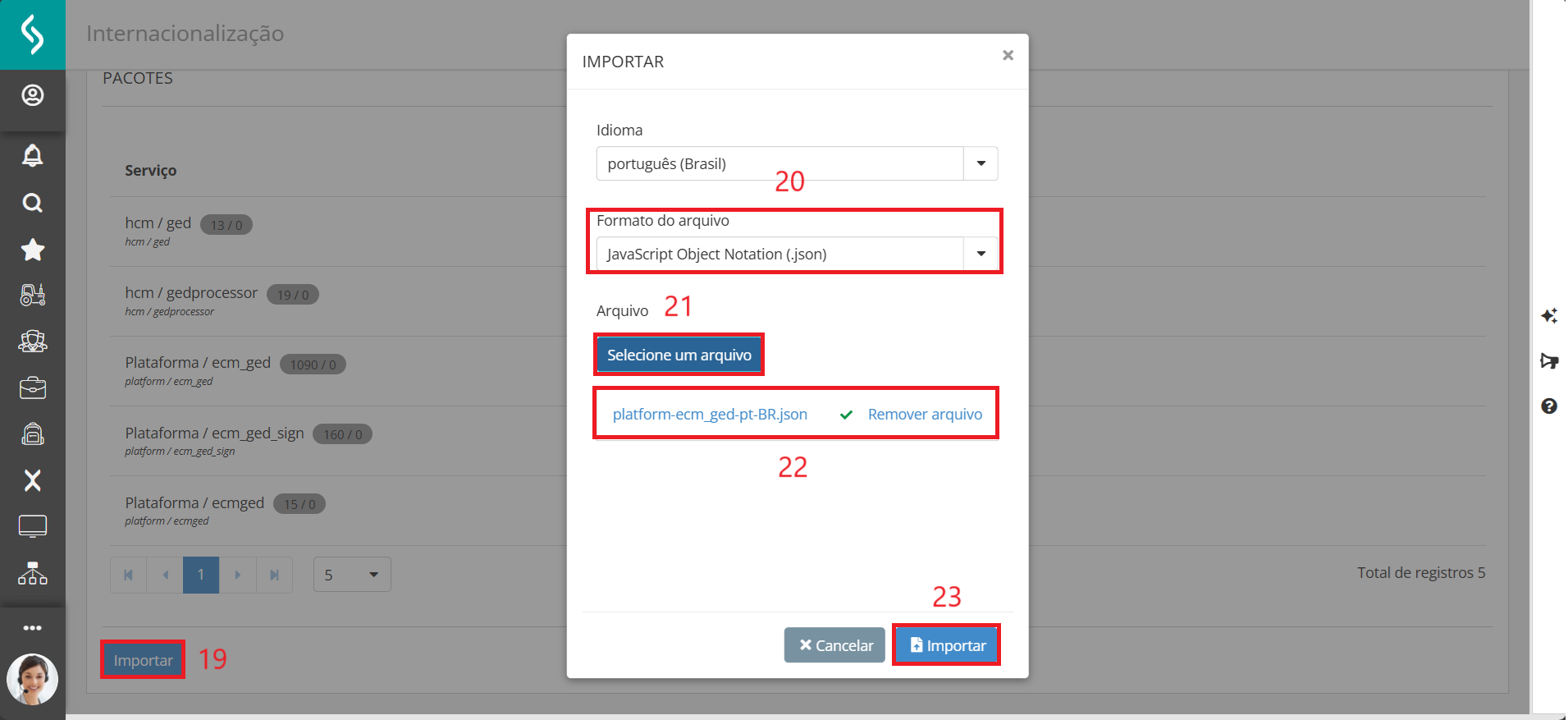1568x720 pixels.
Task: Click the PACOTES section heading
Action: point(138,78)
